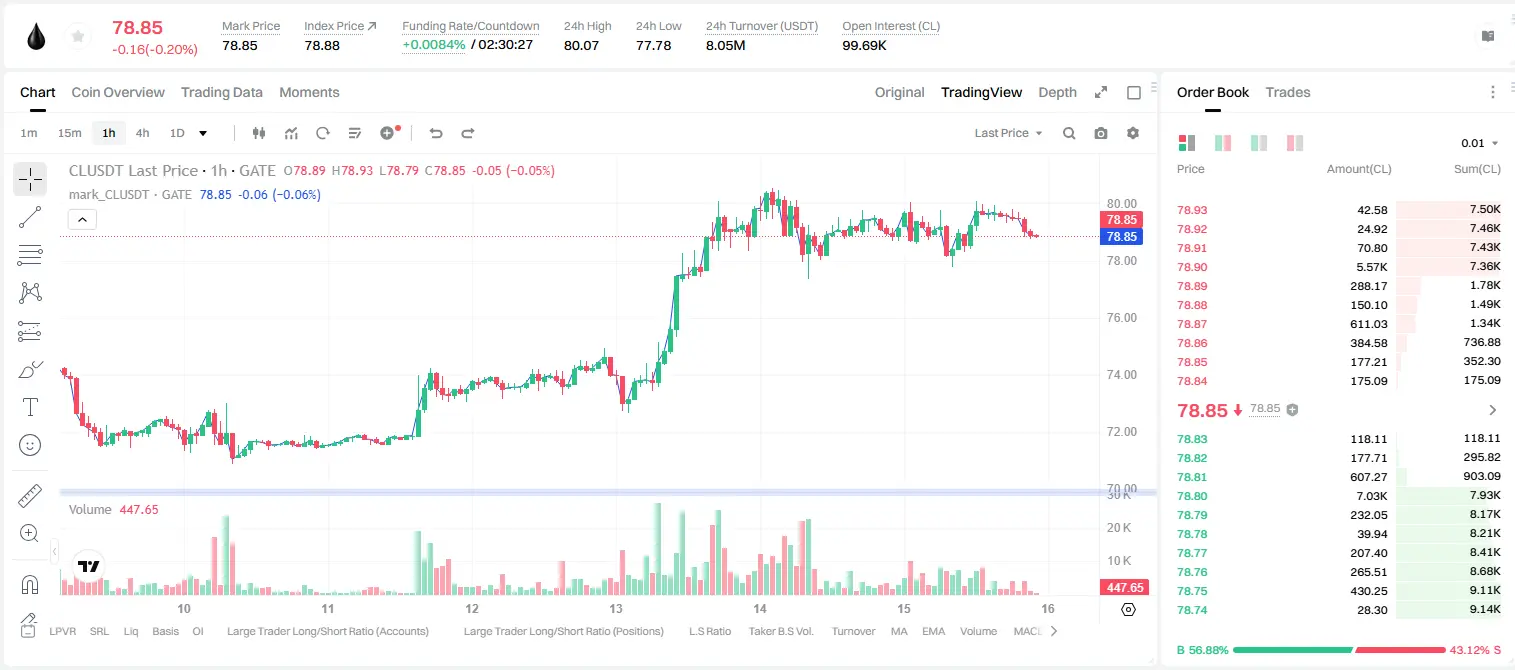Switch to the Trades tab
Screen dimensions: 1515x670
[x=1288, y=92]
